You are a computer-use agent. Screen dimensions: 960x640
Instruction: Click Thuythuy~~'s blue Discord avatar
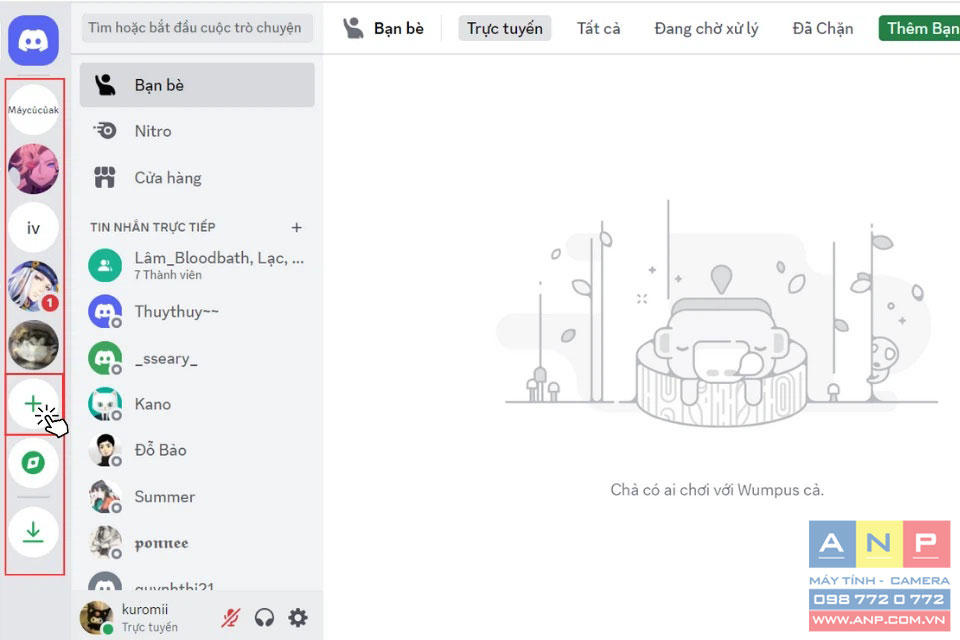(105, 312)
